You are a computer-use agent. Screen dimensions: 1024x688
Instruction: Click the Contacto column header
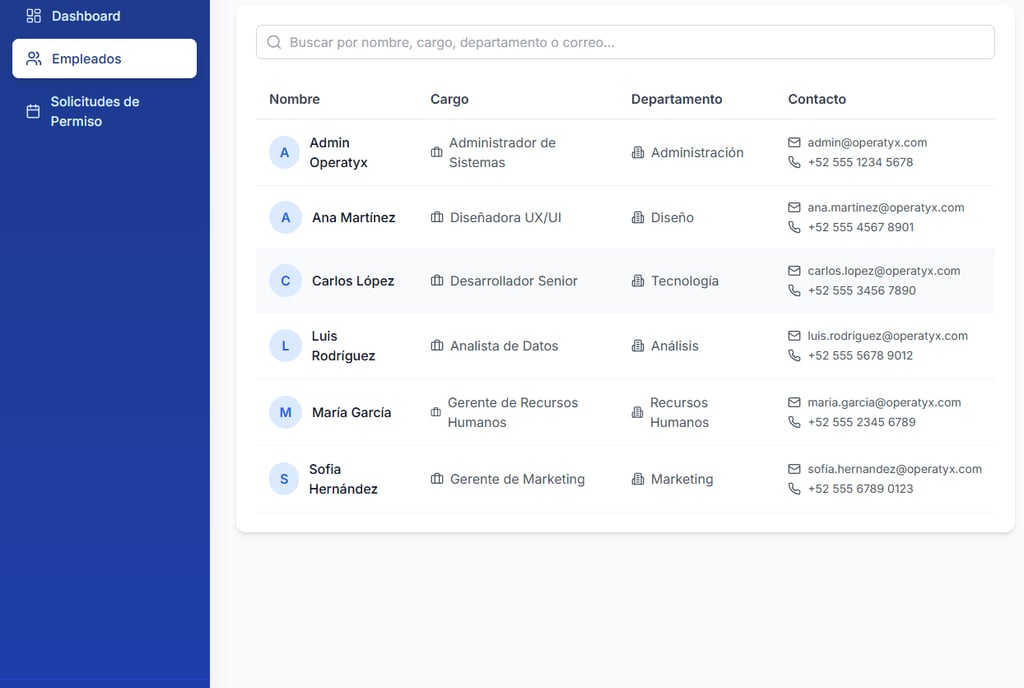(x=817, y=99)
